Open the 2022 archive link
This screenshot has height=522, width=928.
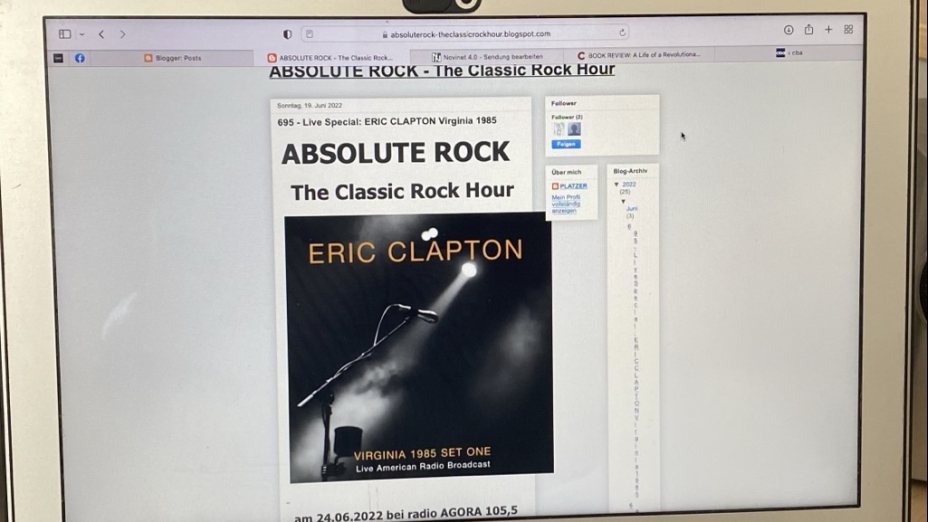point(629,185)
